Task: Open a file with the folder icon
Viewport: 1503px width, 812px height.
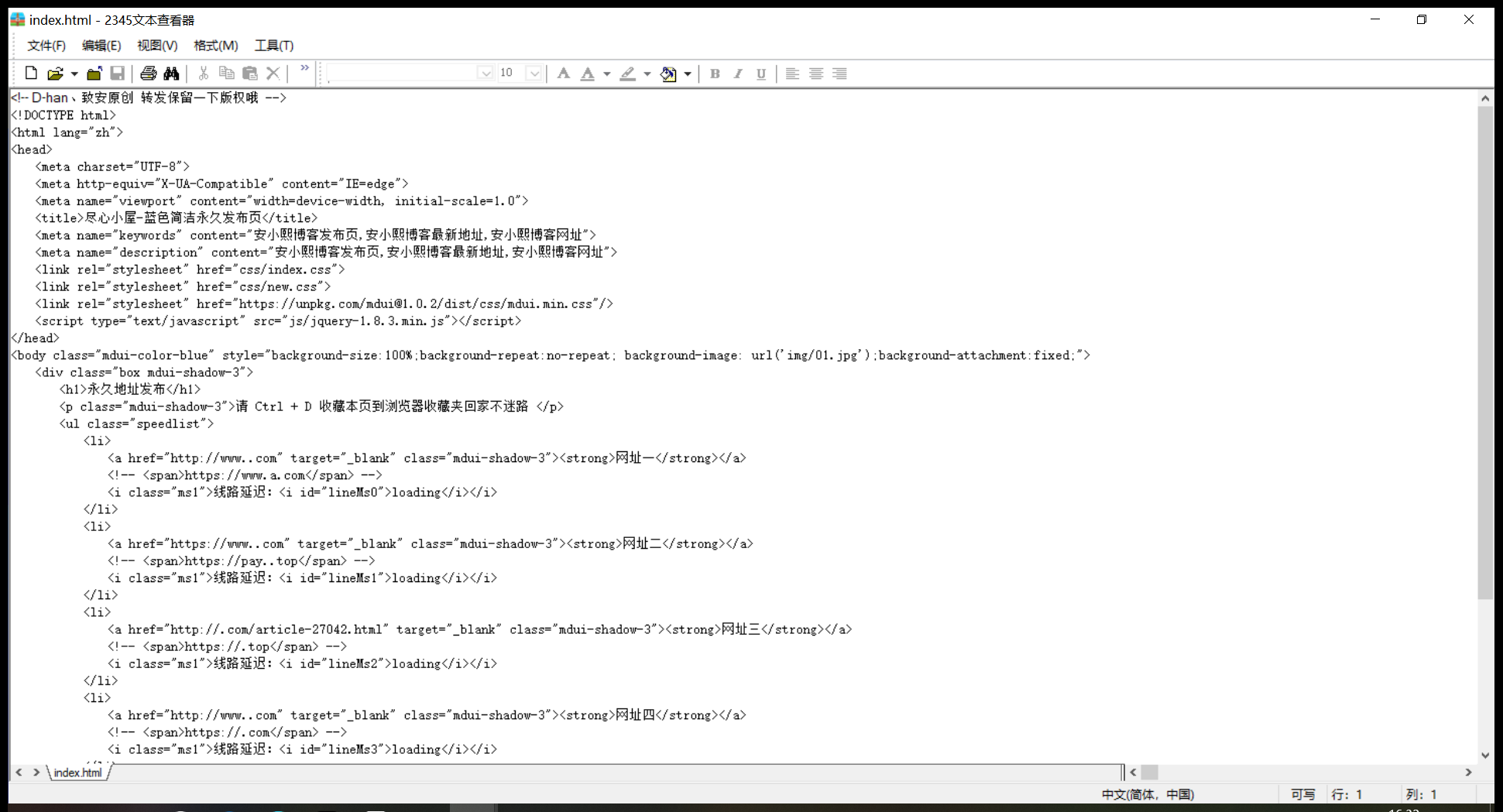Action: point(55,74)
